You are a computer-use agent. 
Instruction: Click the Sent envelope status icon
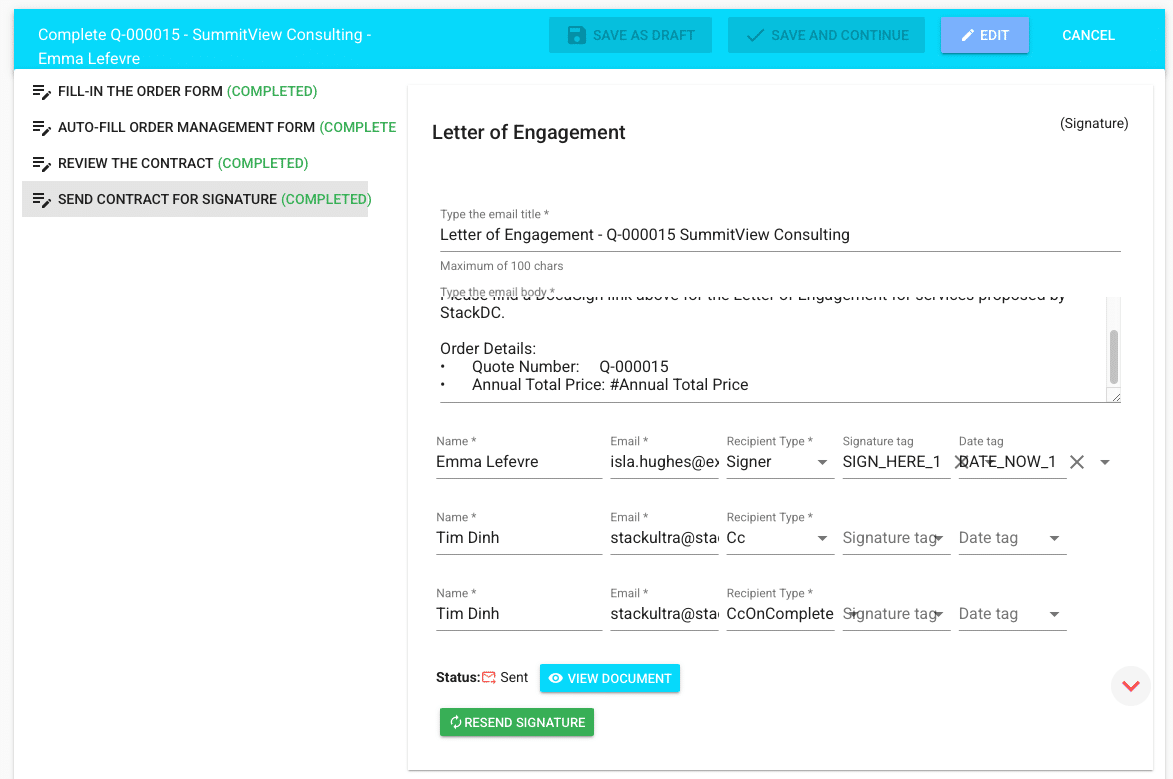click(489, 678)
